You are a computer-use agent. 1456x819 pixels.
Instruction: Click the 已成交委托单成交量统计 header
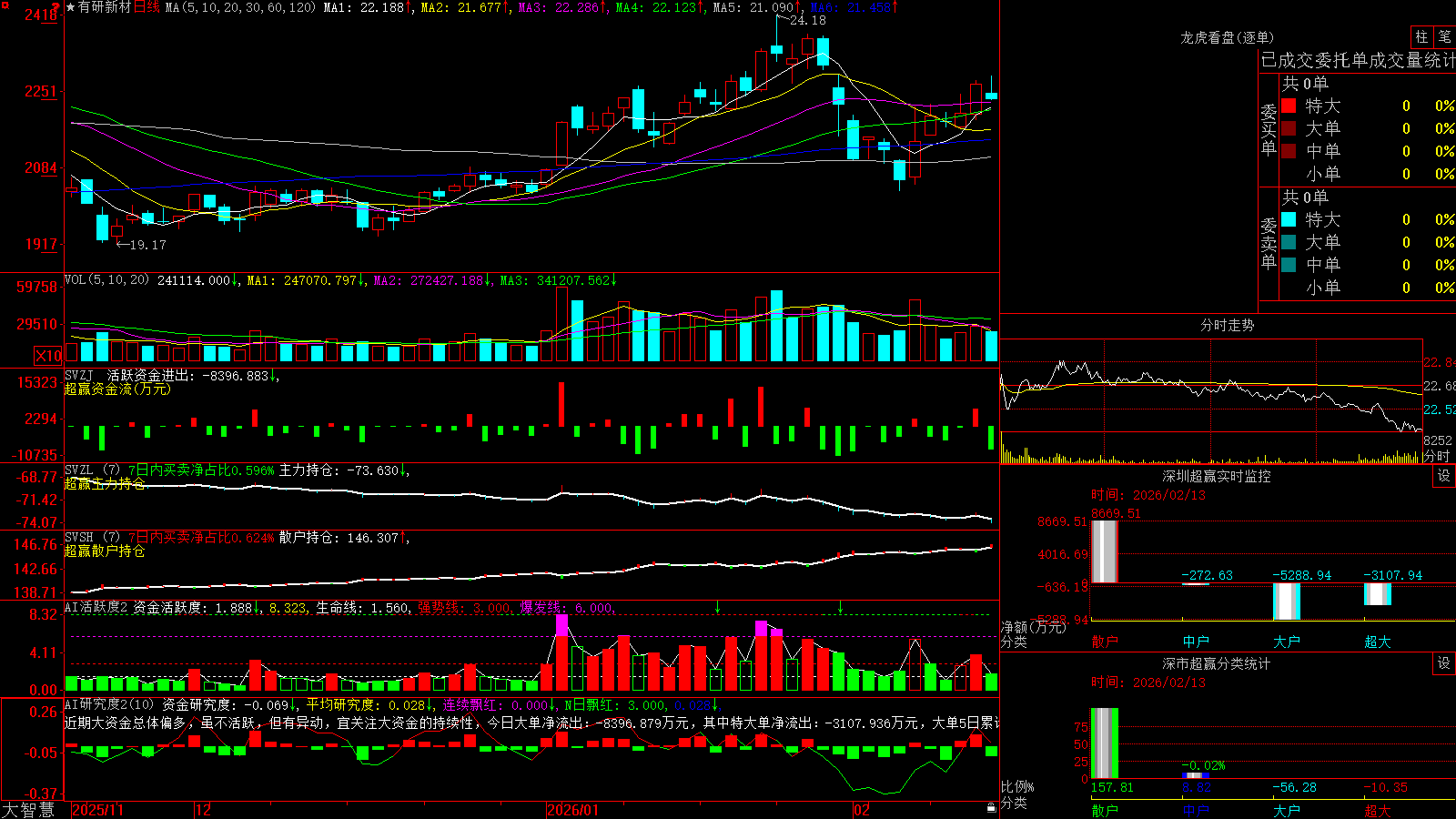tap(1358, 60)
